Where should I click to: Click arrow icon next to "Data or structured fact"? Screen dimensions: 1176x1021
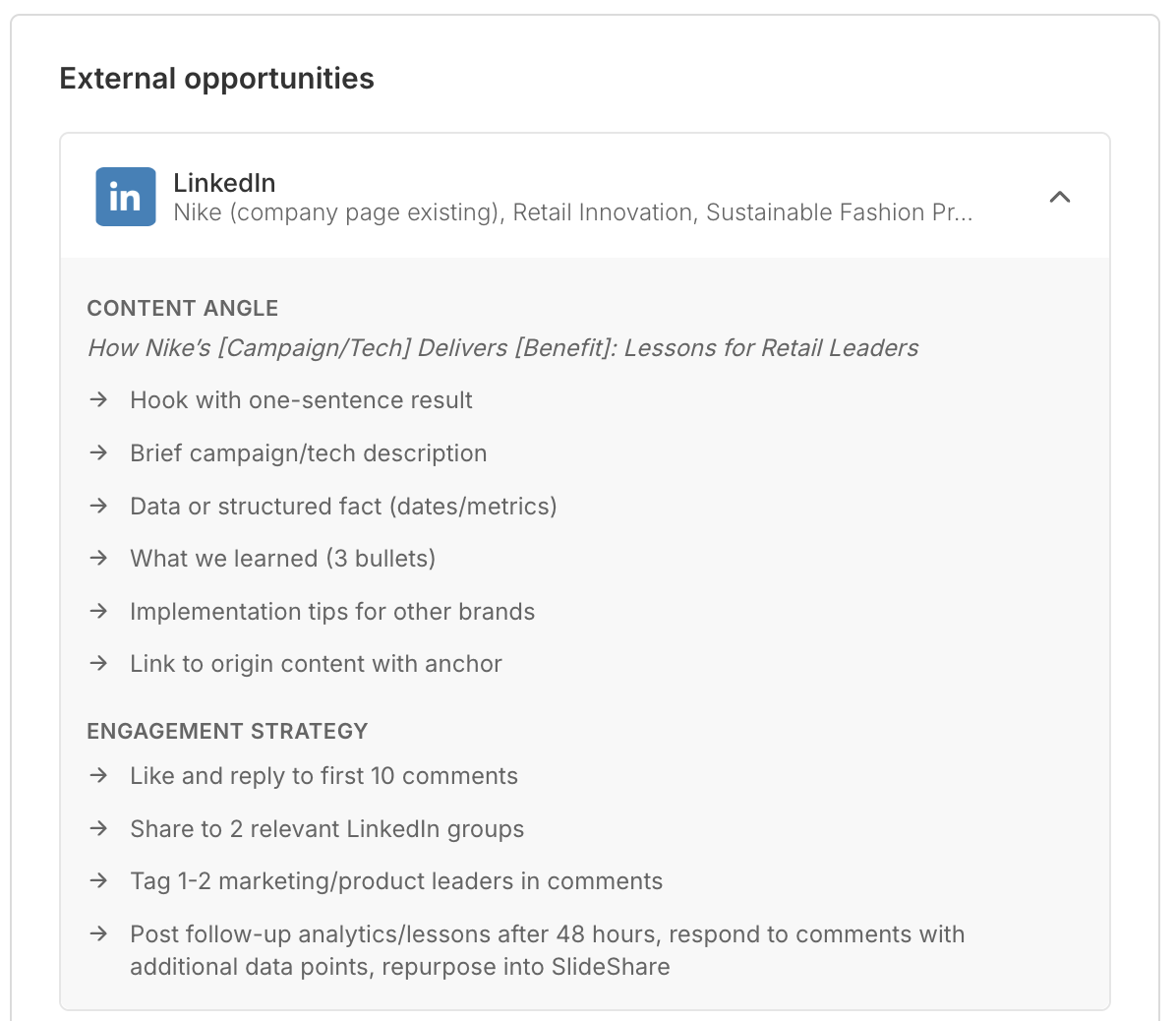click(x=98, y=507)
